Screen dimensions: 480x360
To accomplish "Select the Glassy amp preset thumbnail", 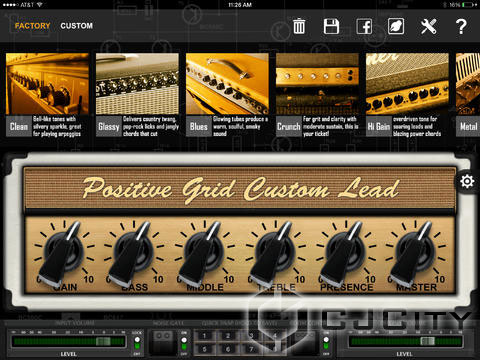I will [137, 84].
